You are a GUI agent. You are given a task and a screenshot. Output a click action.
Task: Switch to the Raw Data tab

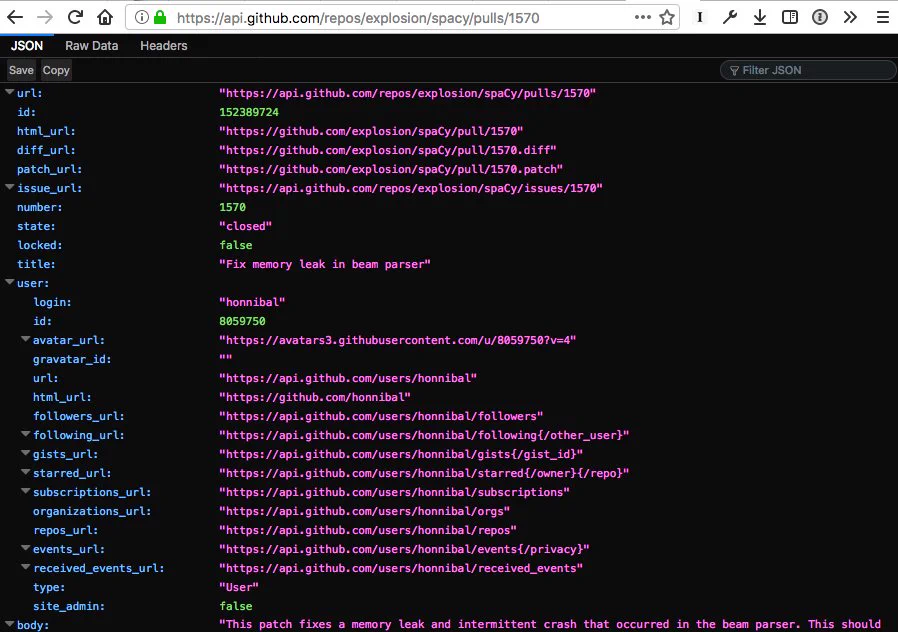click(x=92, y=46)
